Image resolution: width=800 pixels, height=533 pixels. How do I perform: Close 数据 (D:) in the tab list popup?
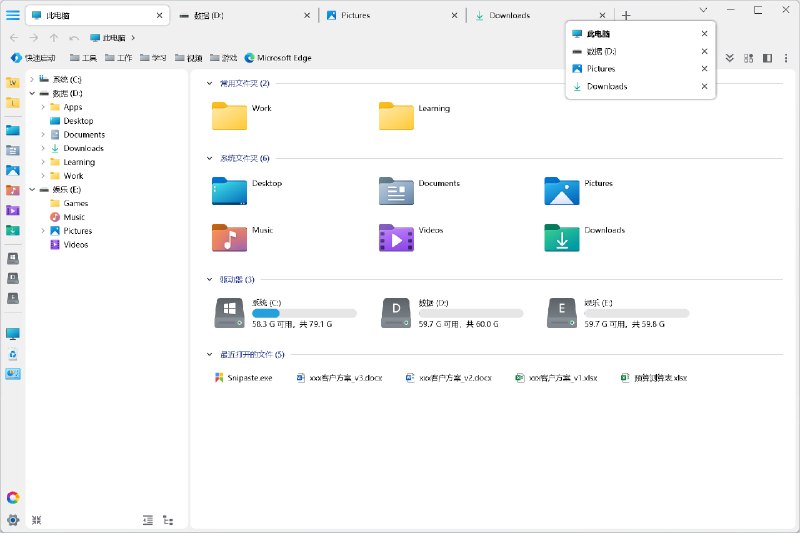(x=704, y=51)
